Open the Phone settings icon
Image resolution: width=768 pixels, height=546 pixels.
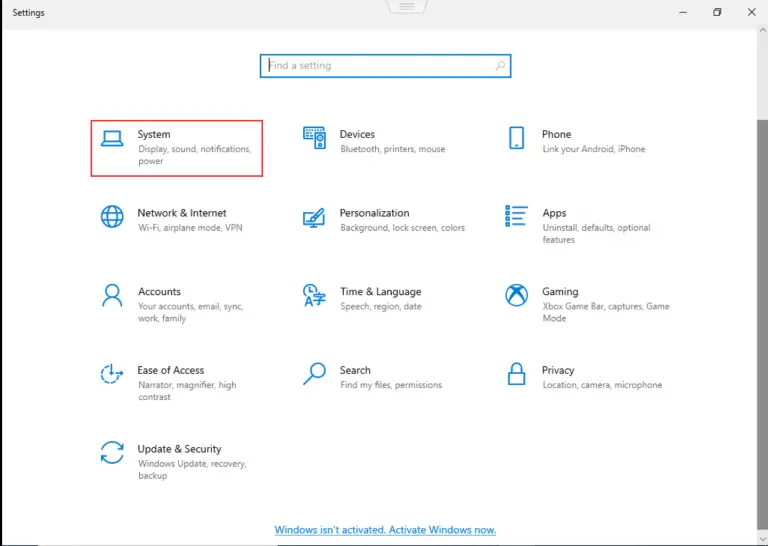(516, 138)
